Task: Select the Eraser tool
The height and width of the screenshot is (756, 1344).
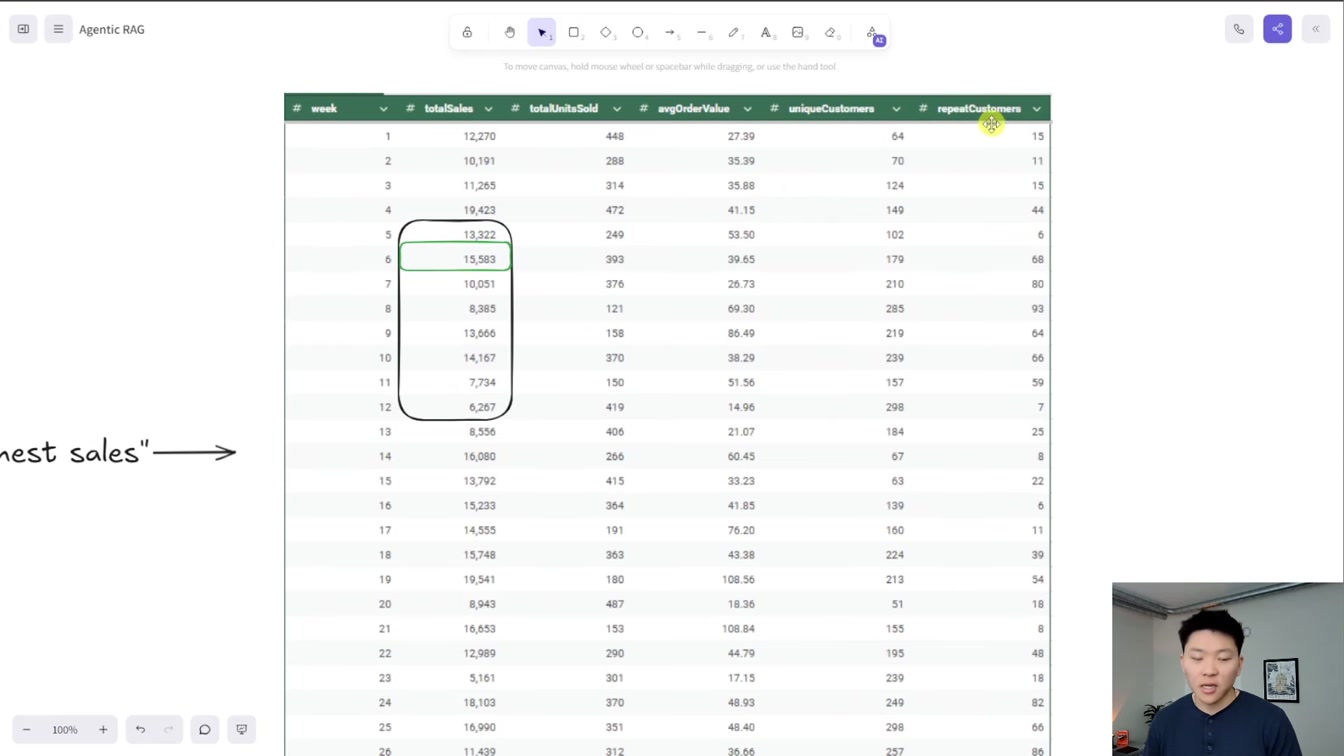Action: [x=830, y=32]
